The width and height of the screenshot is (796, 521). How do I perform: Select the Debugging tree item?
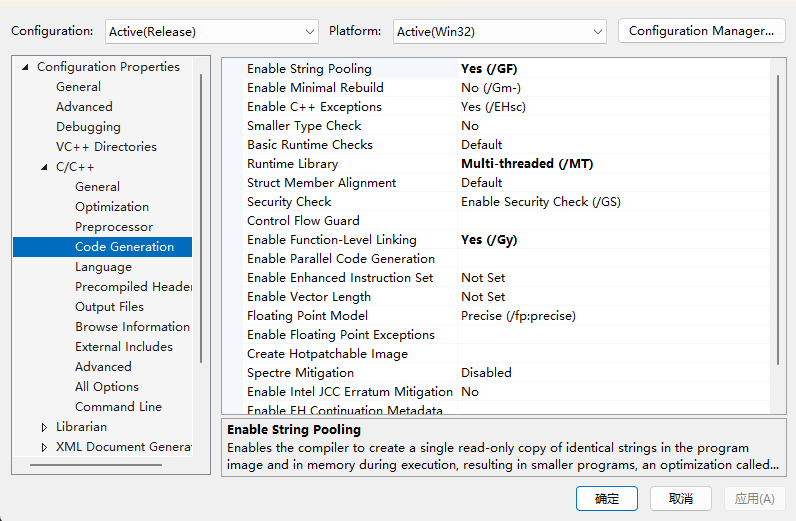pyautogui.click(x=88, y=127)
